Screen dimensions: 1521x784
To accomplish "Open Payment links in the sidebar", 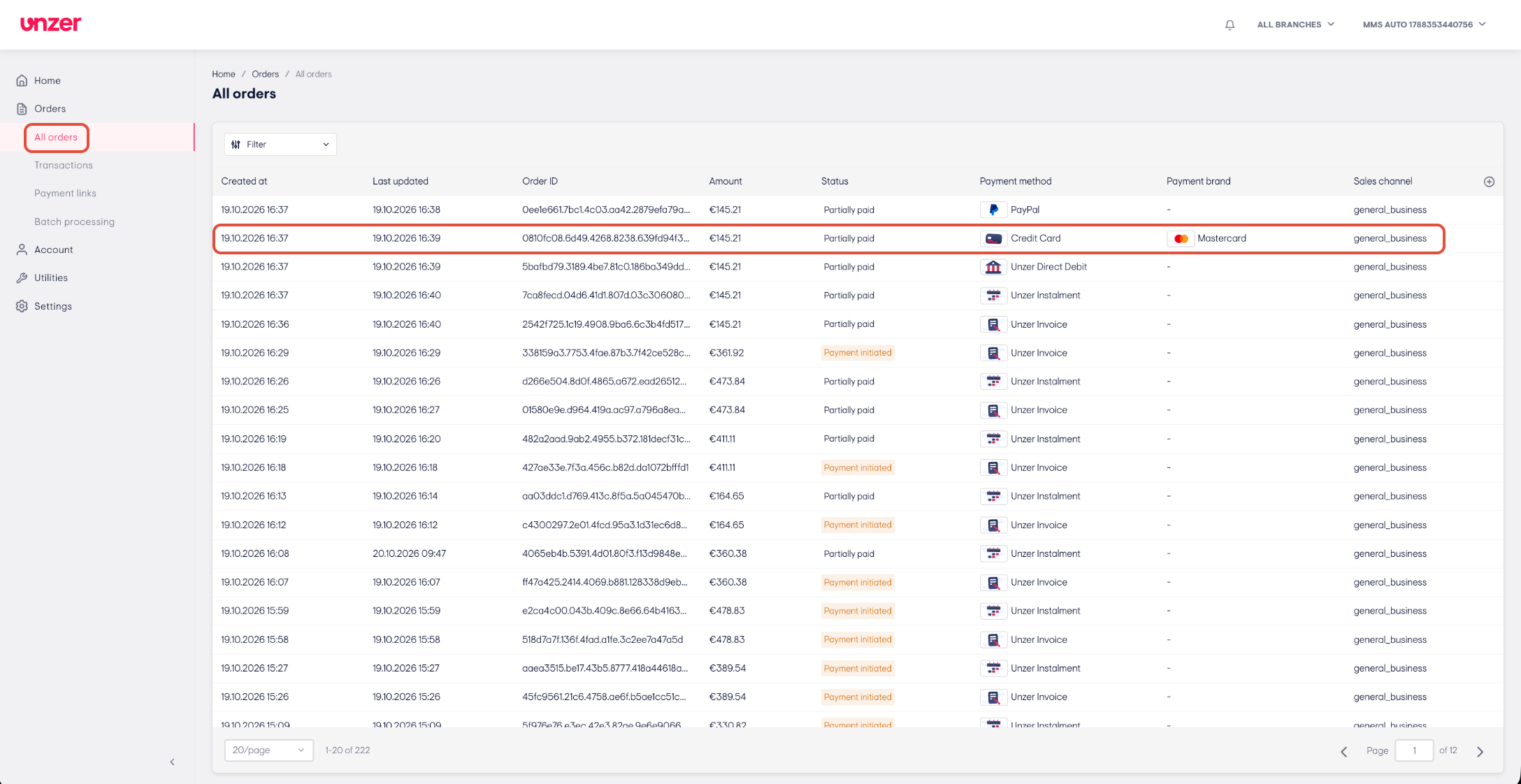I will (66, 193).
